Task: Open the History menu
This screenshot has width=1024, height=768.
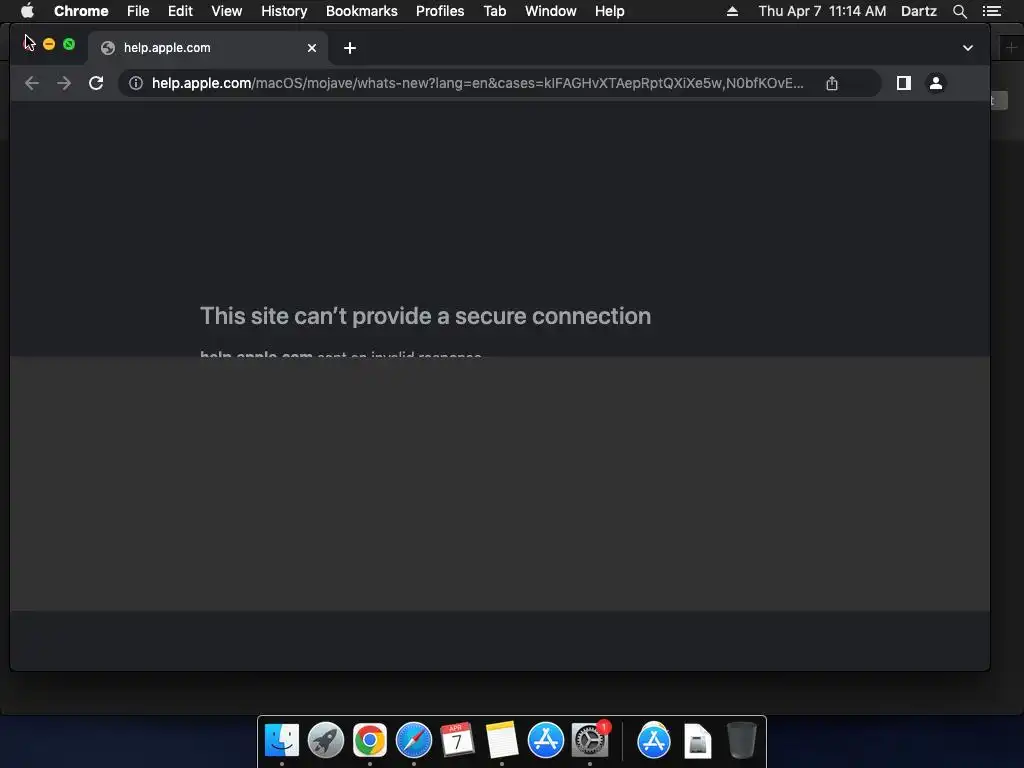Action: (x=284, y=11)
